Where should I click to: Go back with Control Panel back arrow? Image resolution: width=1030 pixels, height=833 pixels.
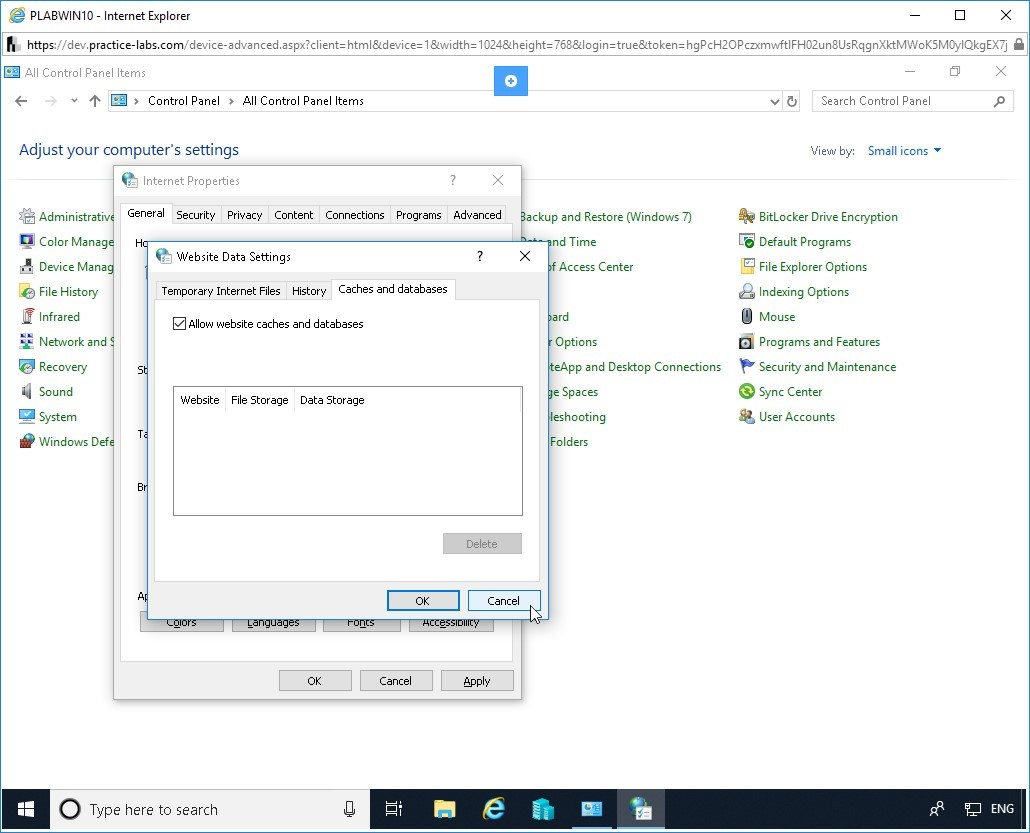(21, 101)
